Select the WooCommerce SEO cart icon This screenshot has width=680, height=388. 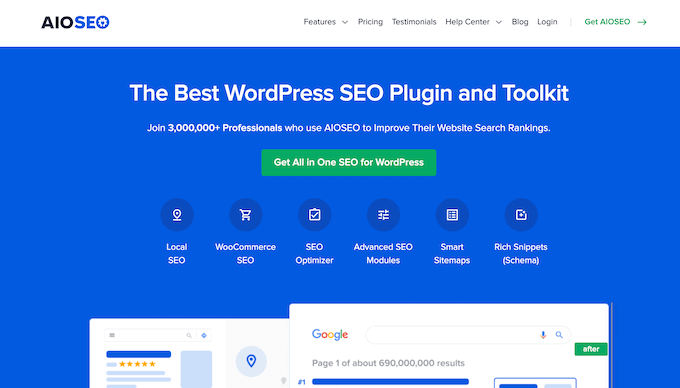click(245, 215)
